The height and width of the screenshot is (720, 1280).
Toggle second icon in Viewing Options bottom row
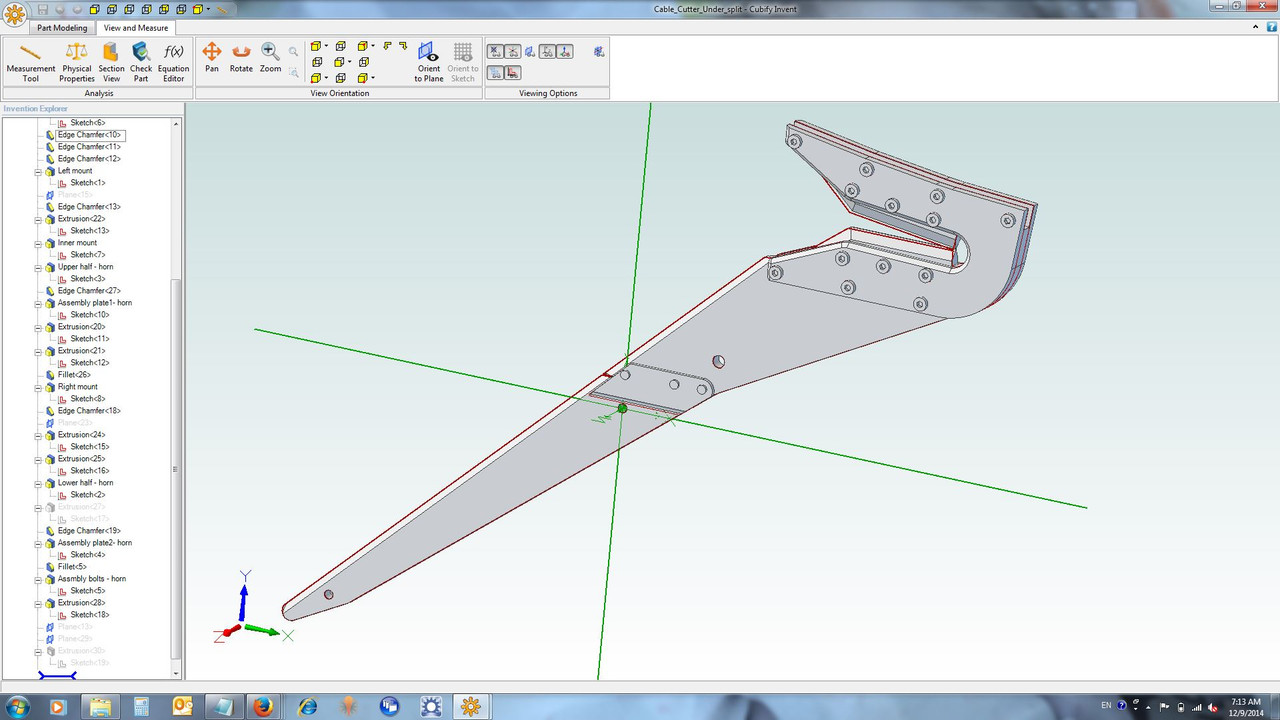(512, 72)
